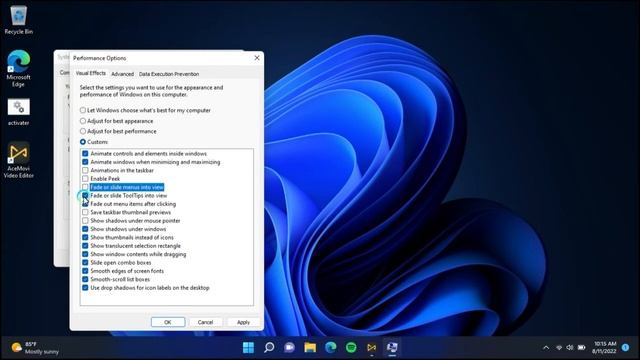Toggle Fade out menu items after clicking
This screenshot has width=640, height=360.
pyautogui.click(x=85, y=204)
